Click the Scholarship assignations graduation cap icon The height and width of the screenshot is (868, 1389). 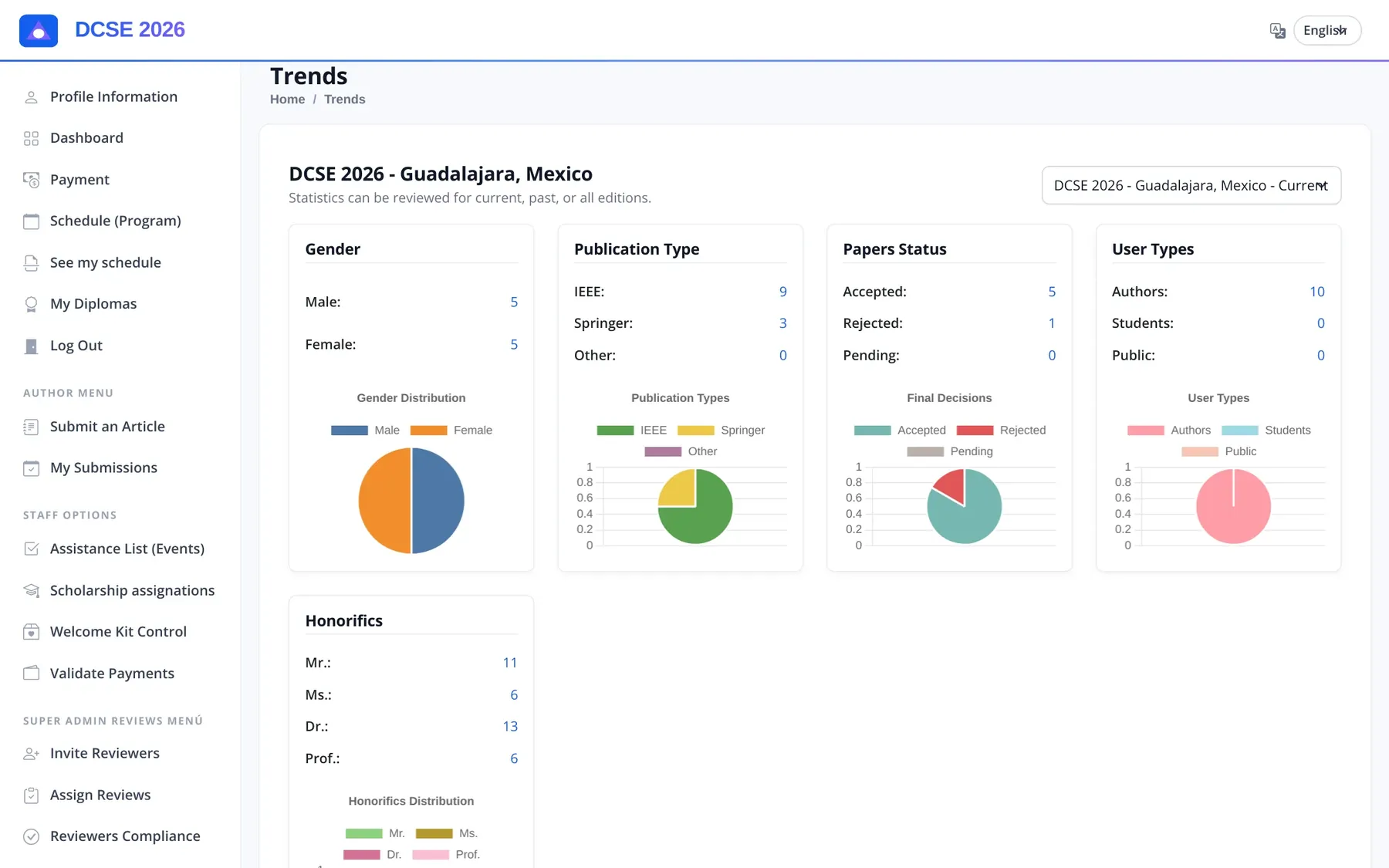[31, 590]
